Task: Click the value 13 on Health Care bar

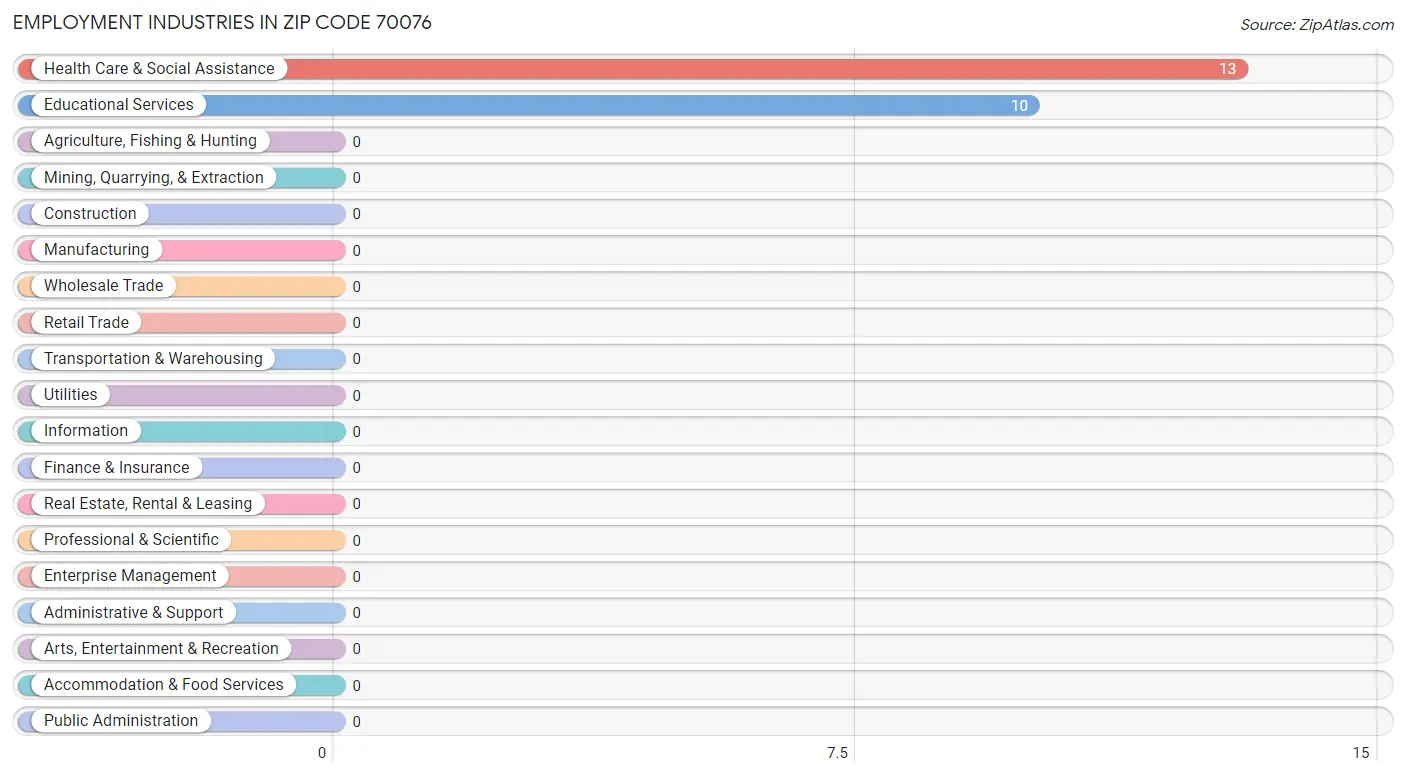Action: 1227,69
